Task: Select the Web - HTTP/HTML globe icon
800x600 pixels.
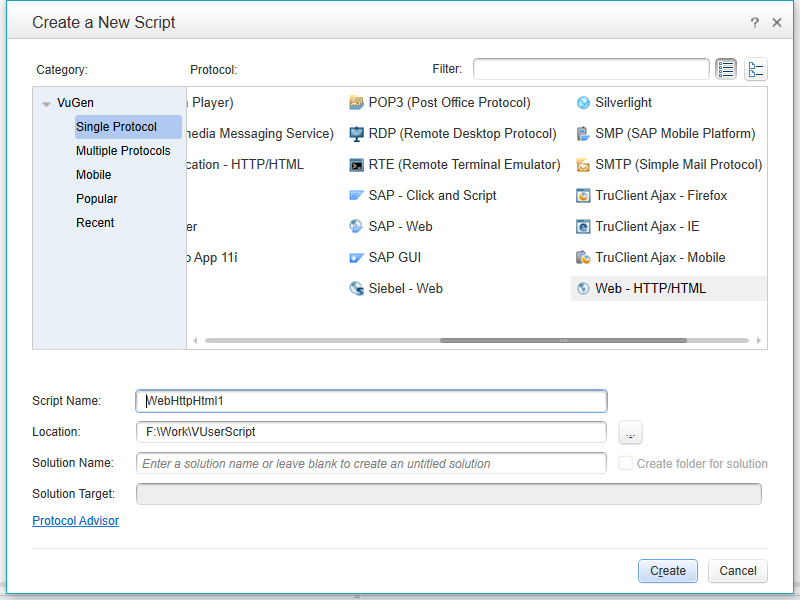Action: pos(583,289)
